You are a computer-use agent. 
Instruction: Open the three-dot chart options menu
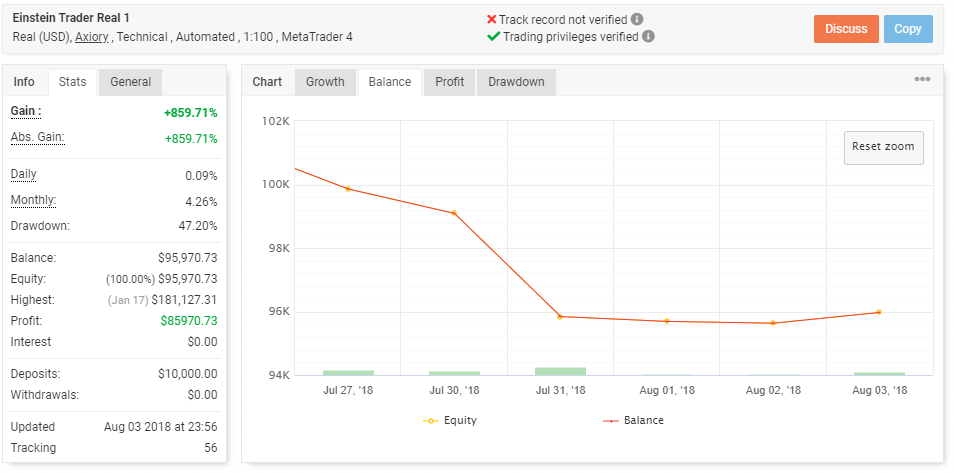[922, 79]
